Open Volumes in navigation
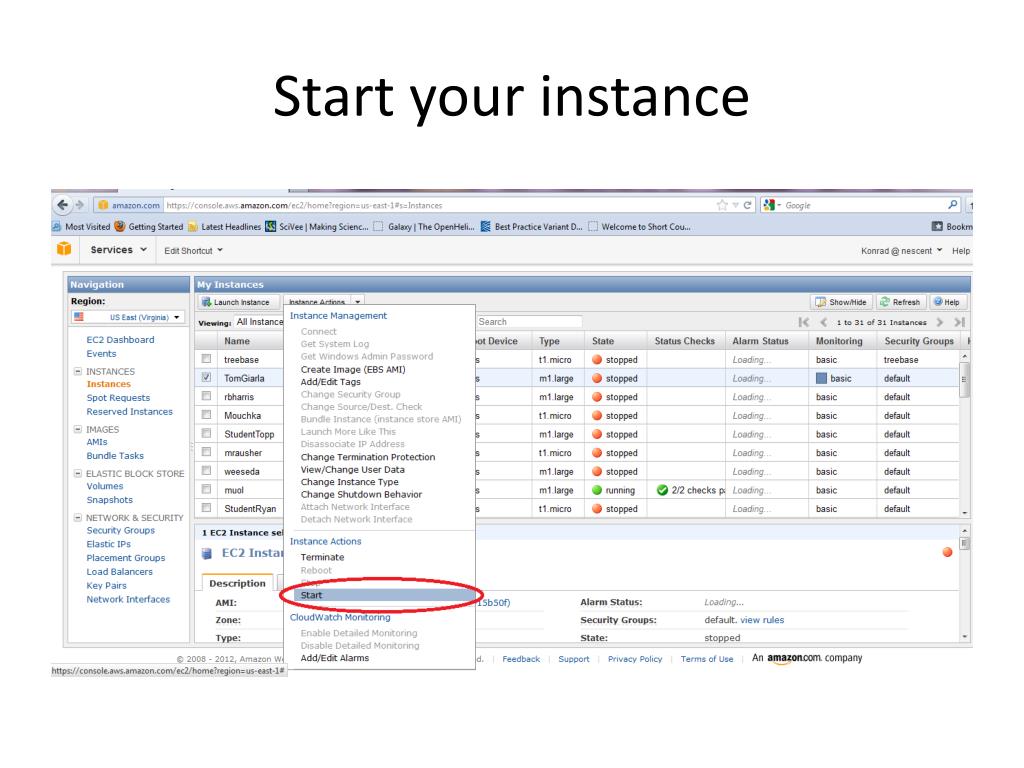1024x768 pixels. (x=104, y=486)
